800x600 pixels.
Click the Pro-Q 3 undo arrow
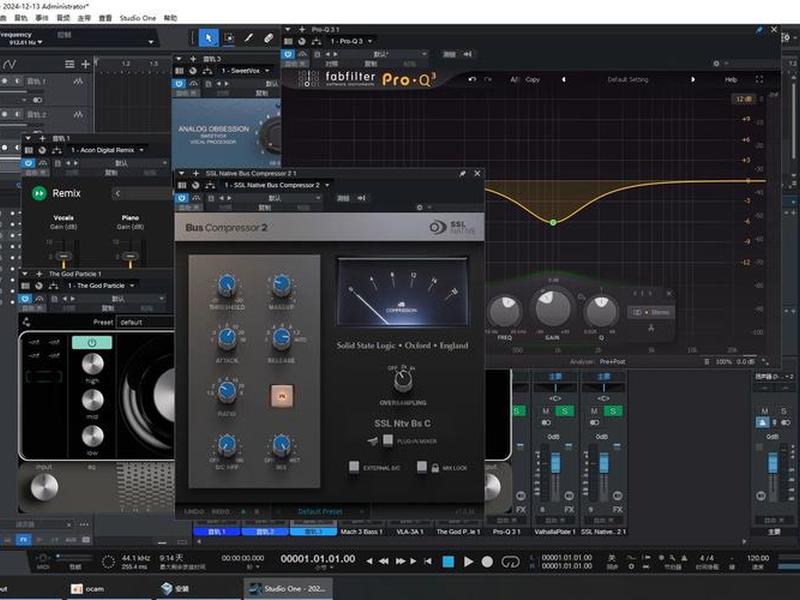click(472, 80)
